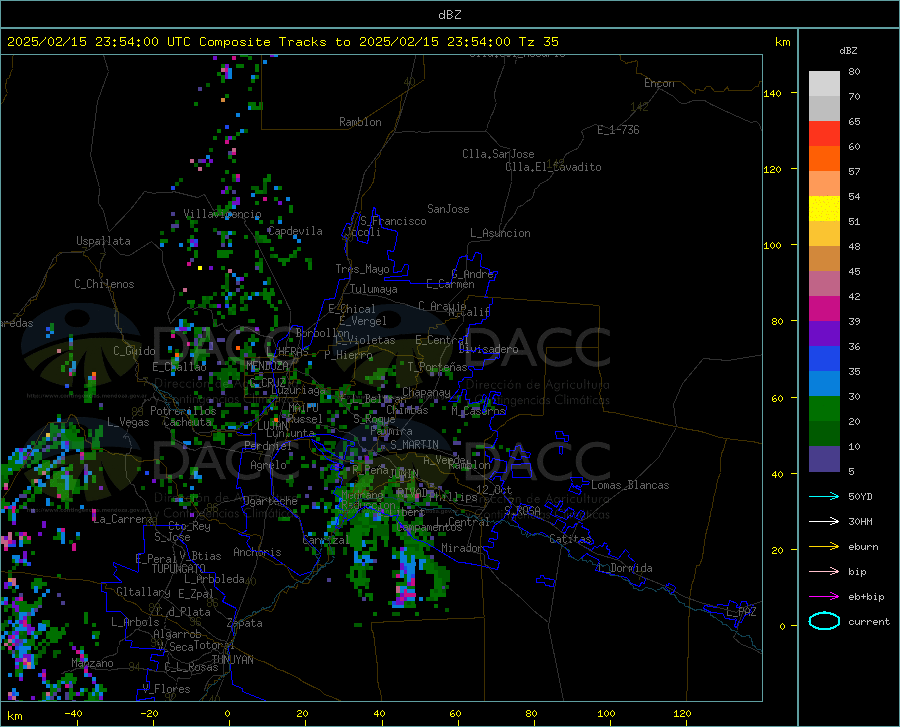Viewport: 900px width, 727px height.
Task: Click the Tres_Mayo map label
Action: 362,269
